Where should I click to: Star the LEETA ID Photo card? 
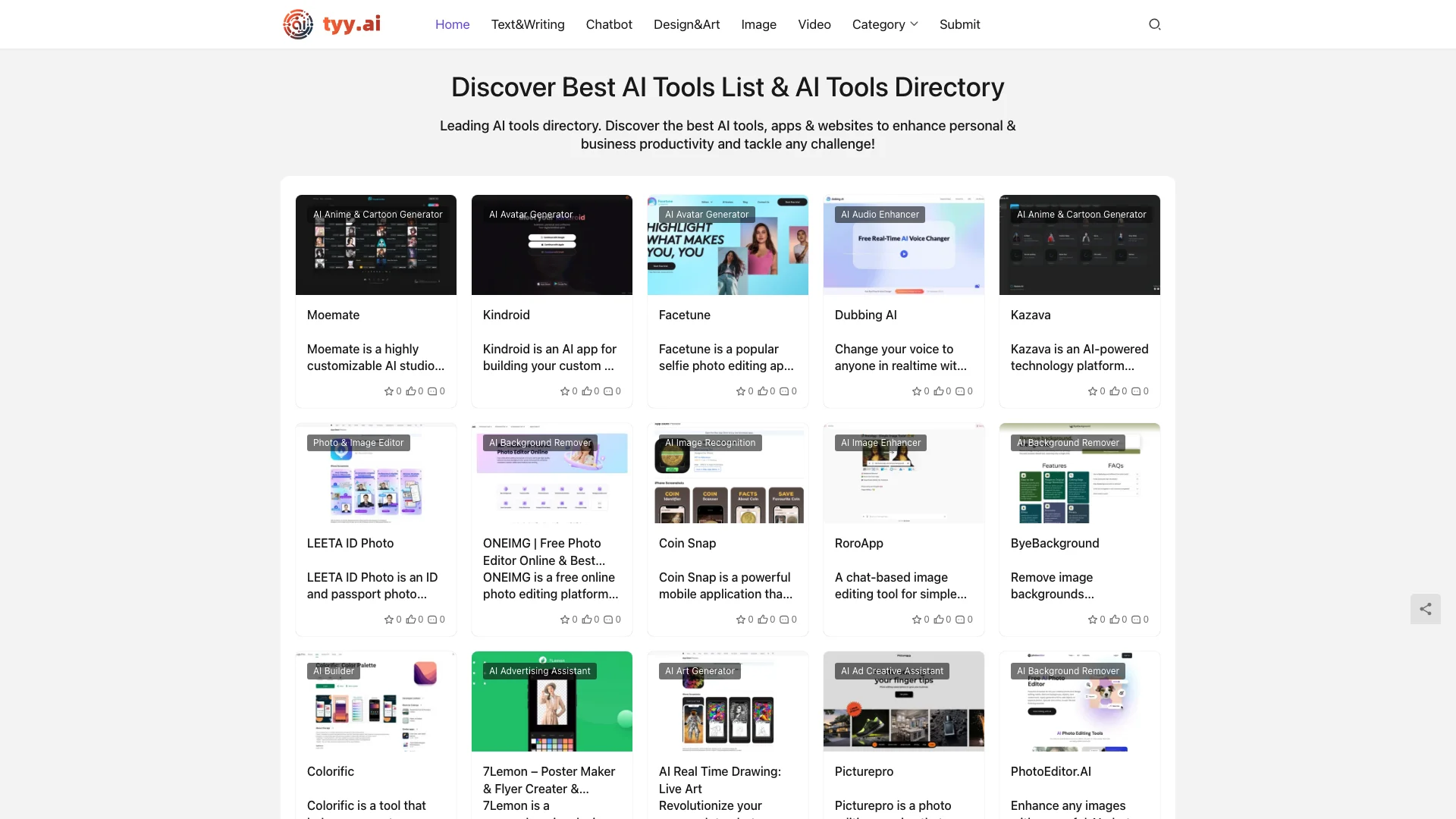(x=389, y=620)
